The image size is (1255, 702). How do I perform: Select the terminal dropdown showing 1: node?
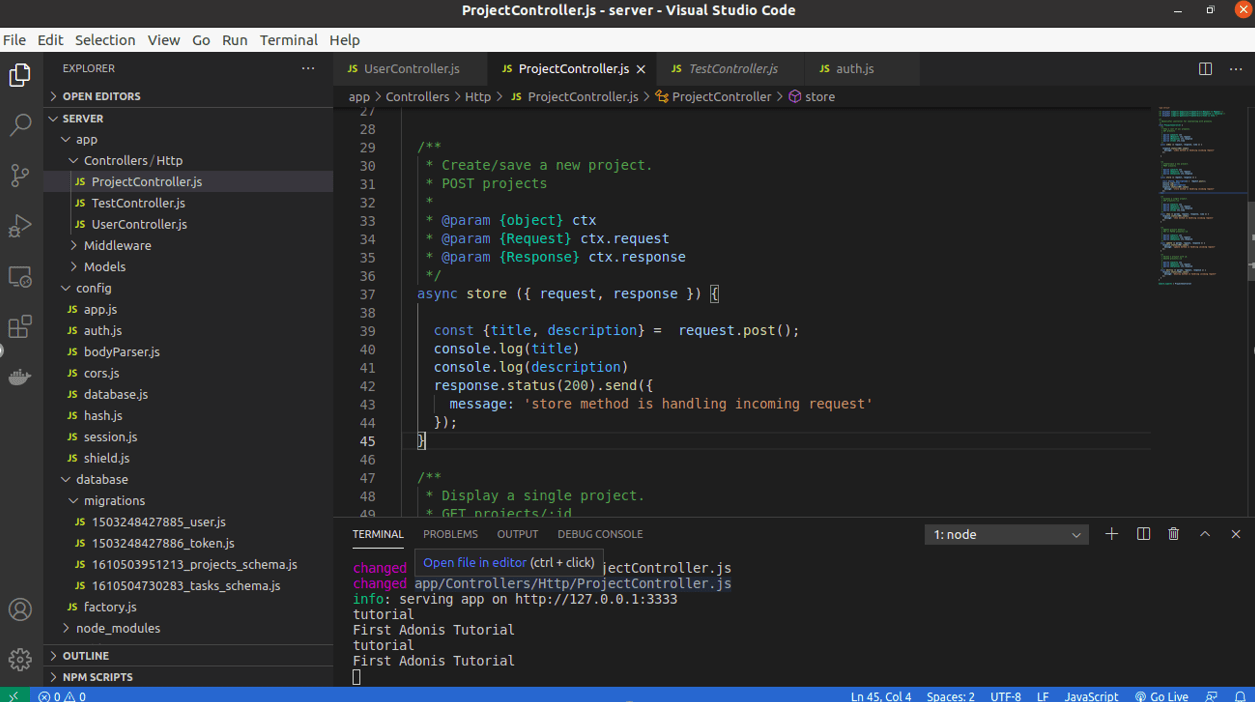point(1006,535)
